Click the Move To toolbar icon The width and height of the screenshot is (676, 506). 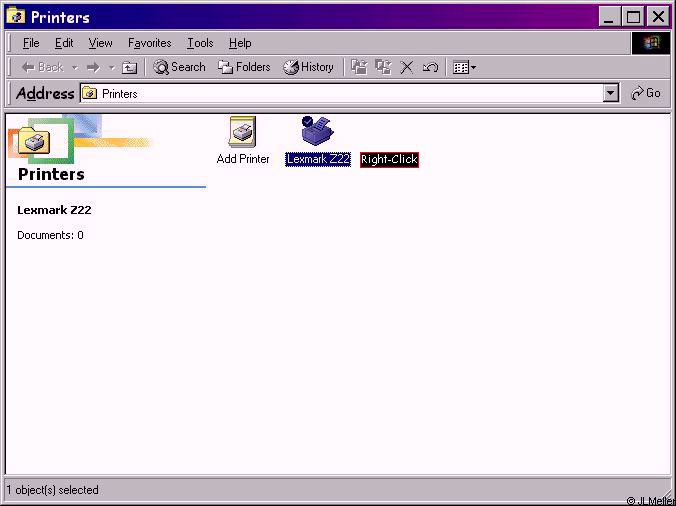click(359, 67)
